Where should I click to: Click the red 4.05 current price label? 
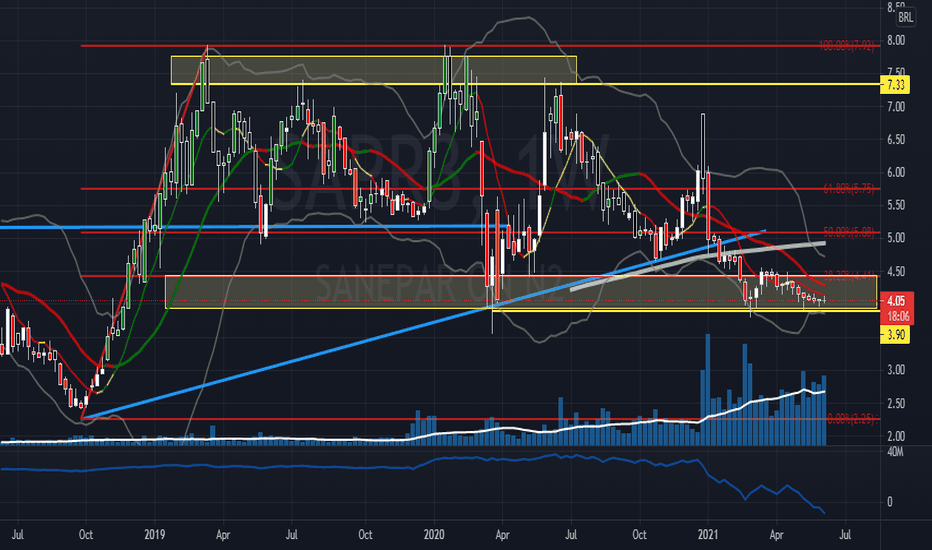pos(896,301)
